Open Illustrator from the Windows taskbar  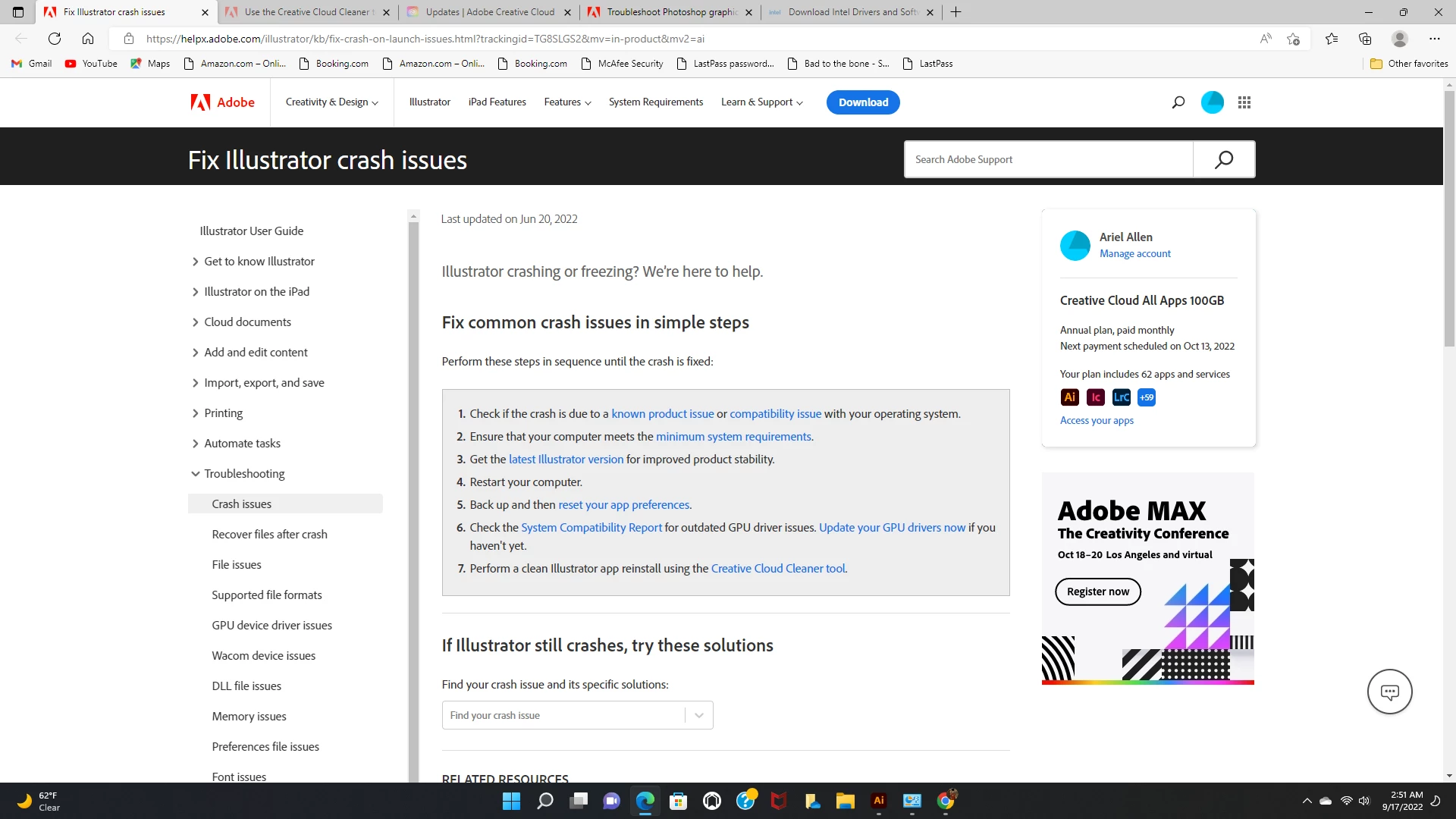click(879, 801)
